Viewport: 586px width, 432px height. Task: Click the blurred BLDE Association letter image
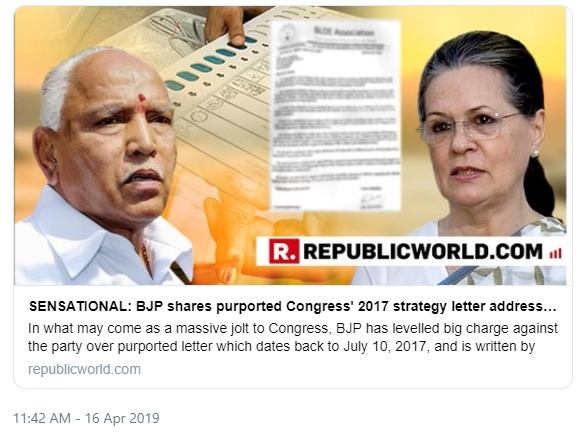[x=335, y=115]
